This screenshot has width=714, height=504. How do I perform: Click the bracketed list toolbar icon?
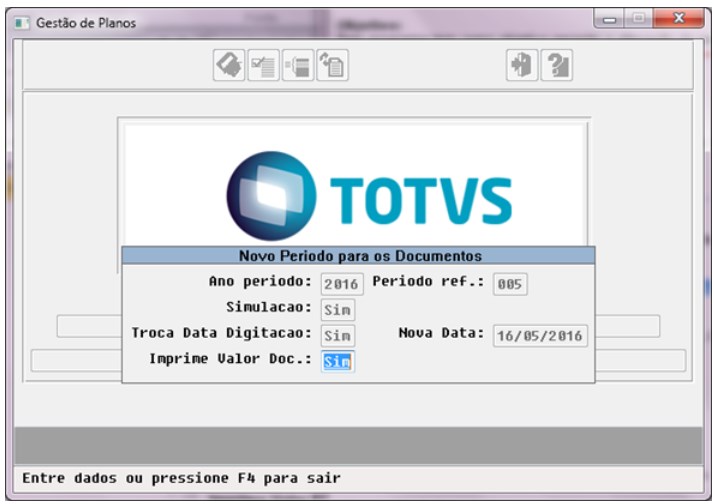(298, 65)
